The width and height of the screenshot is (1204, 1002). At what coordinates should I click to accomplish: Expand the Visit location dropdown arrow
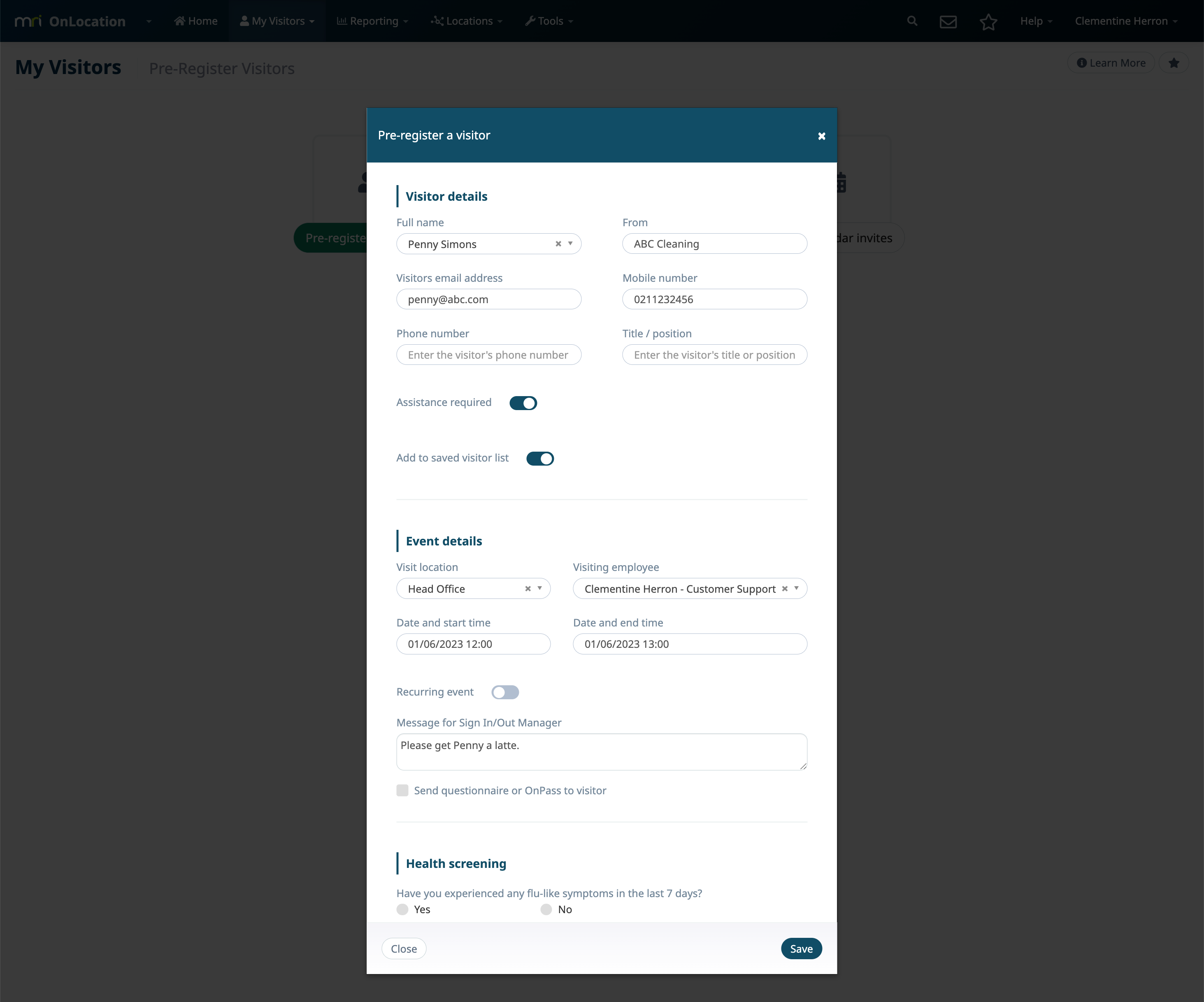539,589
